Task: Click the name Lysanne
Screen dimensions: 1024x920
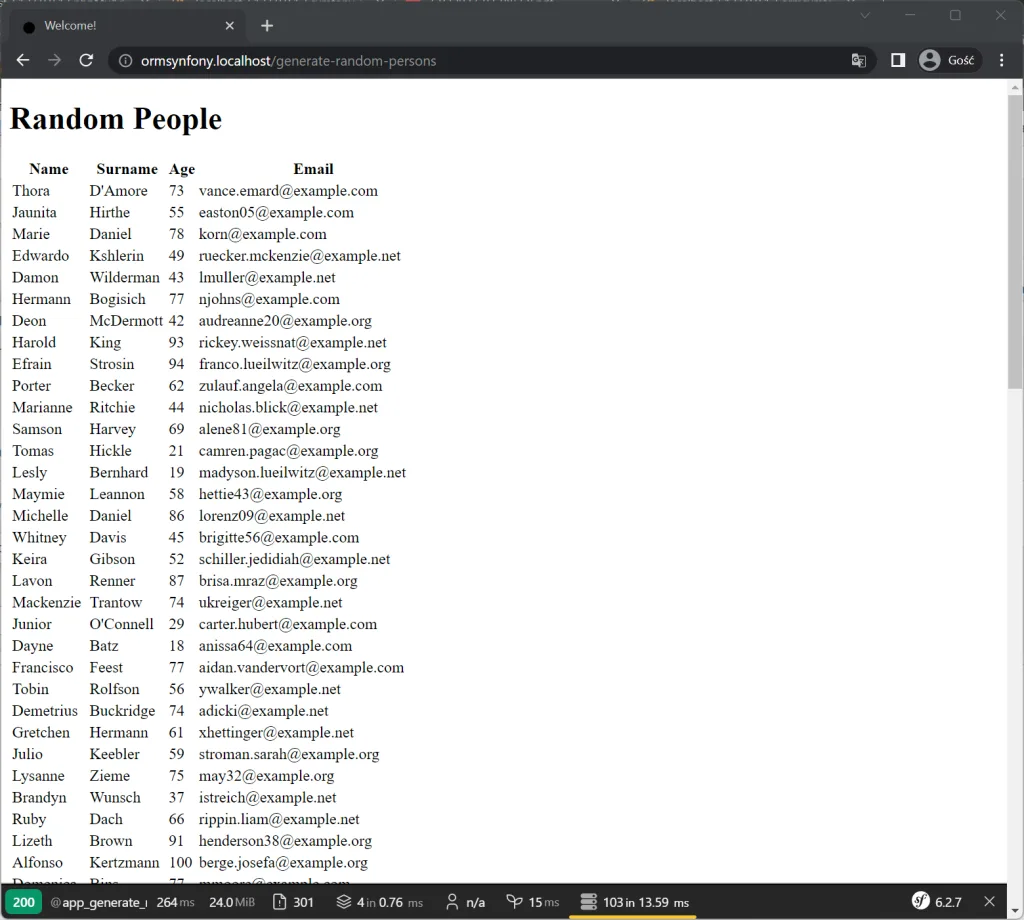Action: (38, 776)
